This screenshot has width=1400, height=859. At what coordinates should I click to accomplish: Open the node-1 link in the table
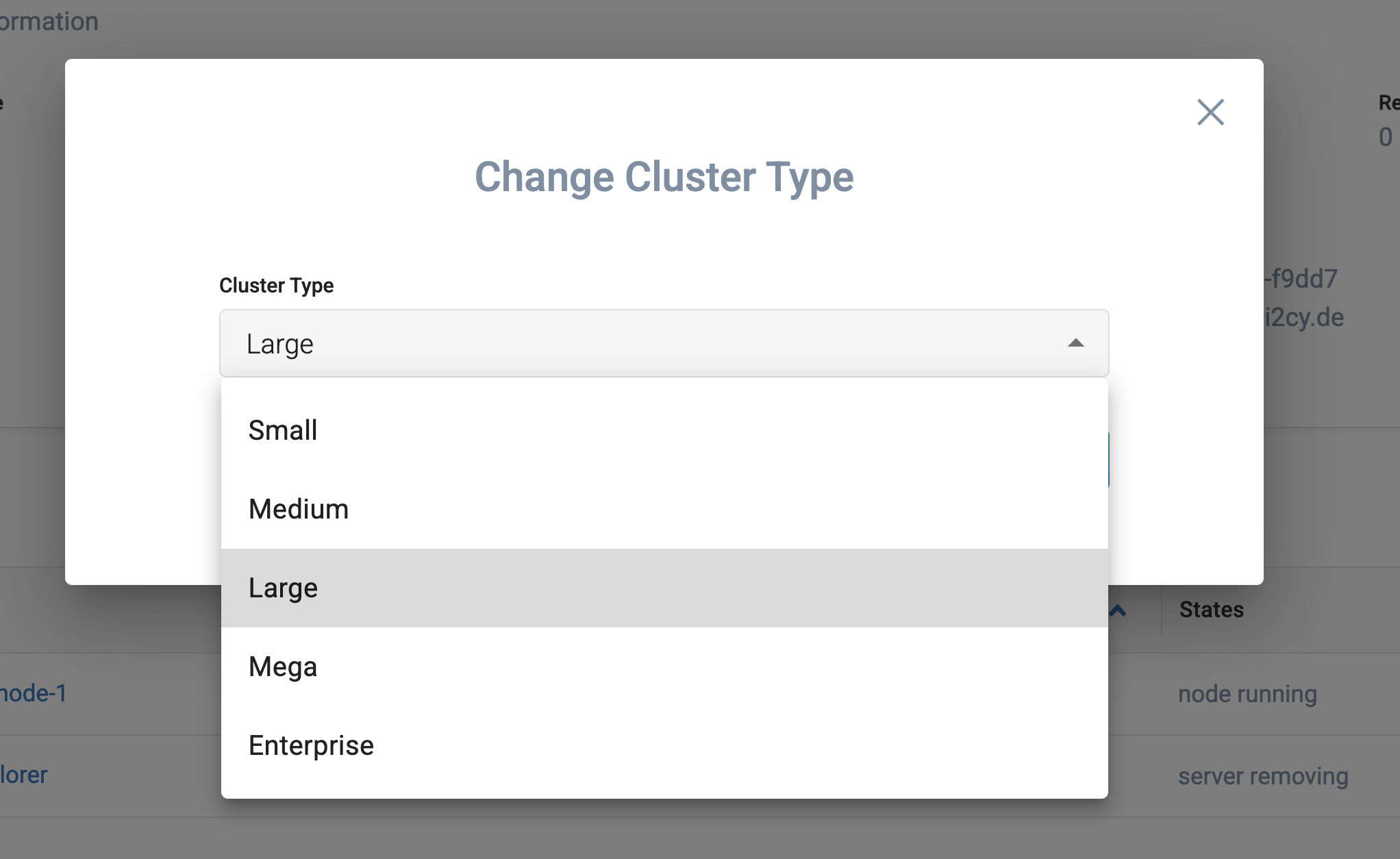[x=33, y=693]
